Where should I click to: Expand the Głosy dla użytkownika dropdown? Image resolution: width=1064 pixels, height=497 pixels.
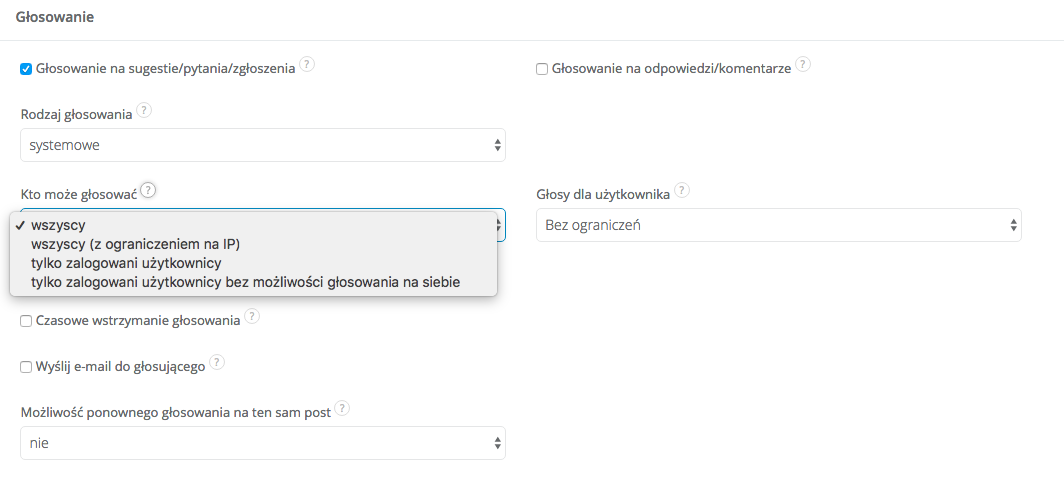[x=778, y=225]
